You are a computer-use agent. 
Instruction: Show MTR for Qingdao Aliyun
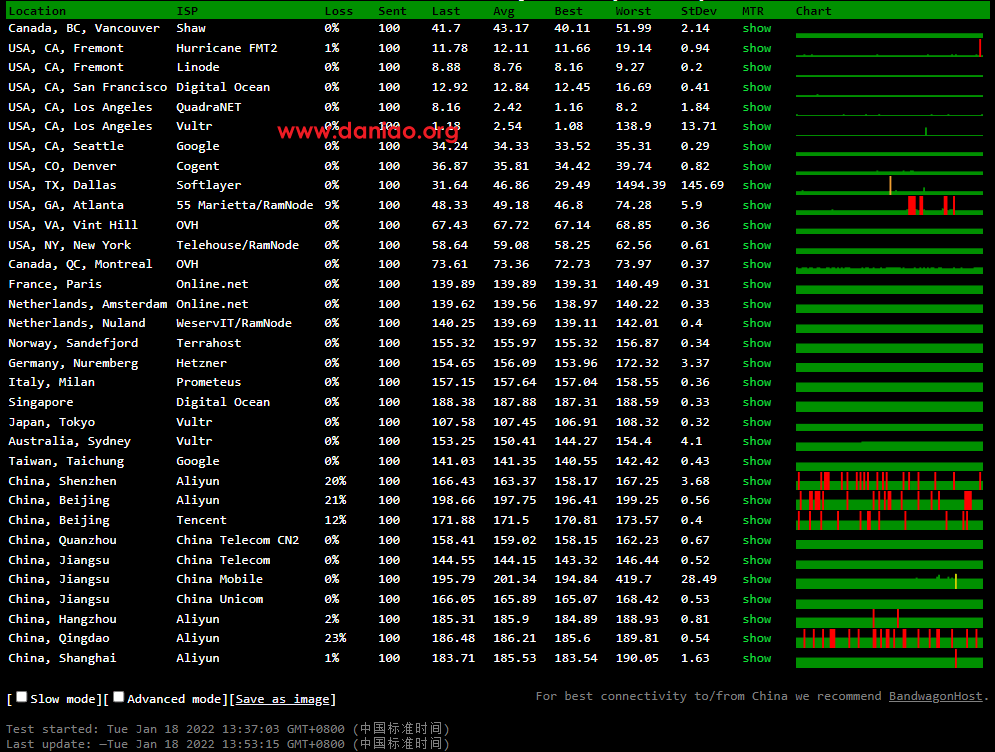(x=757, y=638)
